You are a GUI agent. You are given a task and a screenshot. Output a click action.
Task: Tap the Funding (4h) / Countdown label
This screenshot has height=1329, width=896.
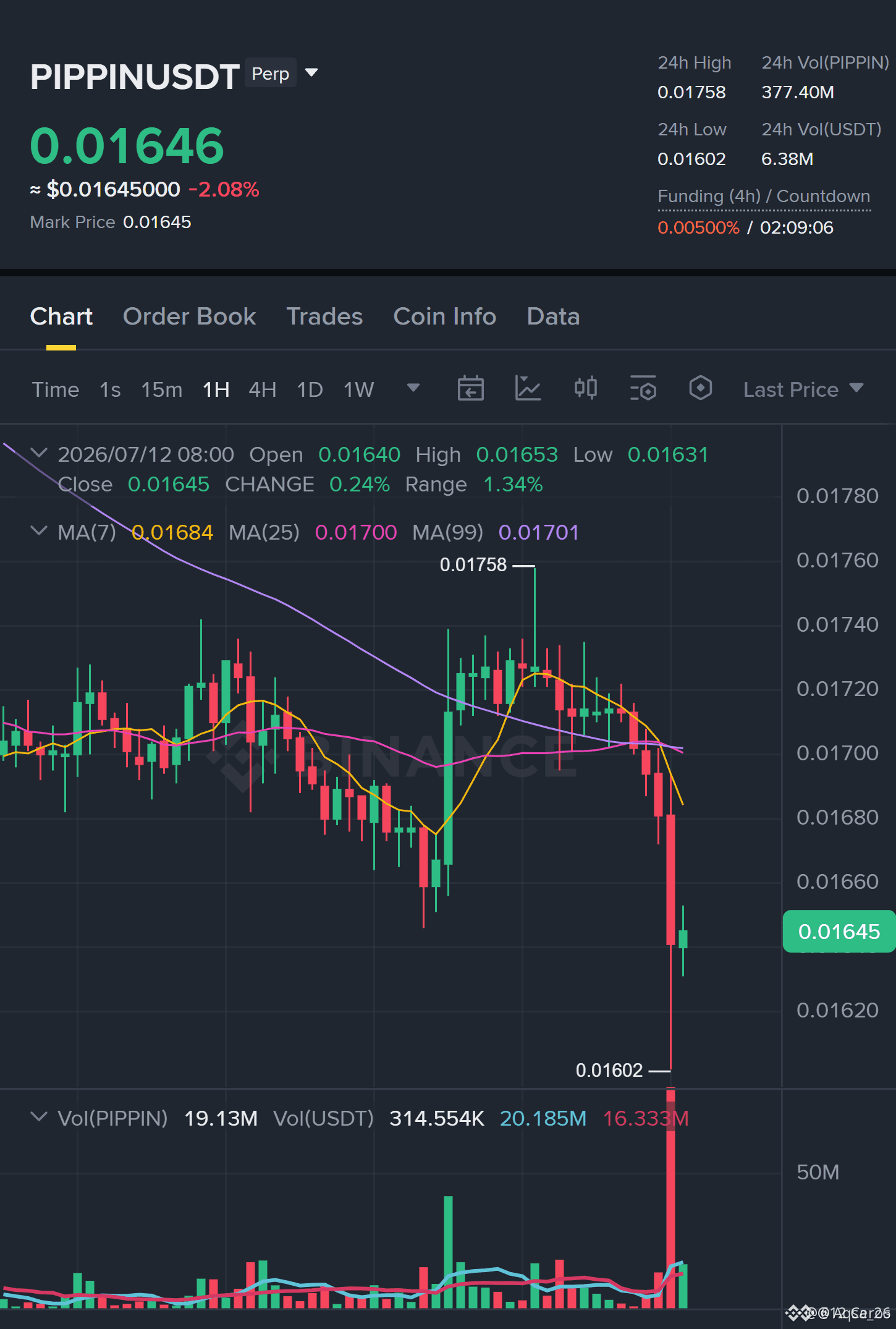764,197
